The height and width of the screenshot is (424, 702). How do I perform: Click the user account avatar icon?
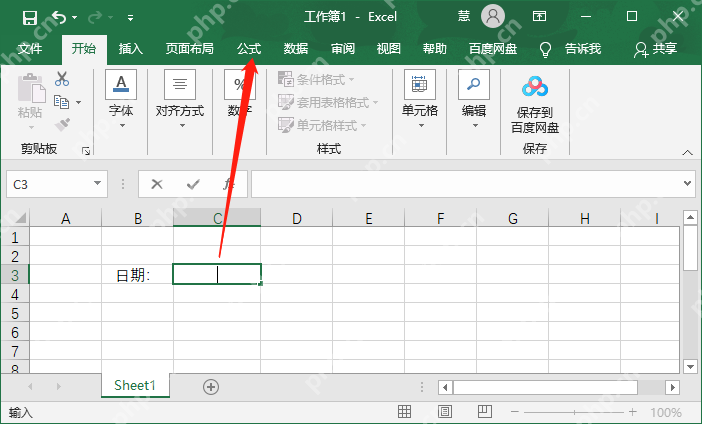(493, 17)
